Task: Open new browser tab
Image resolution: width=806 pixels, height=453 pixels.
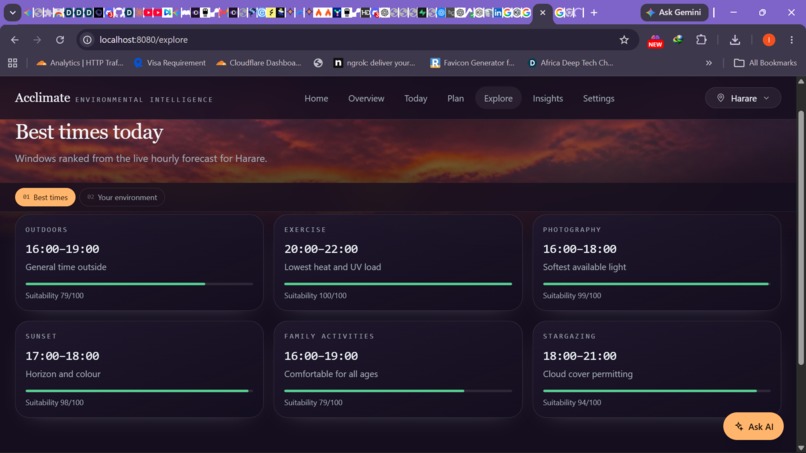Action: (594, 12)
